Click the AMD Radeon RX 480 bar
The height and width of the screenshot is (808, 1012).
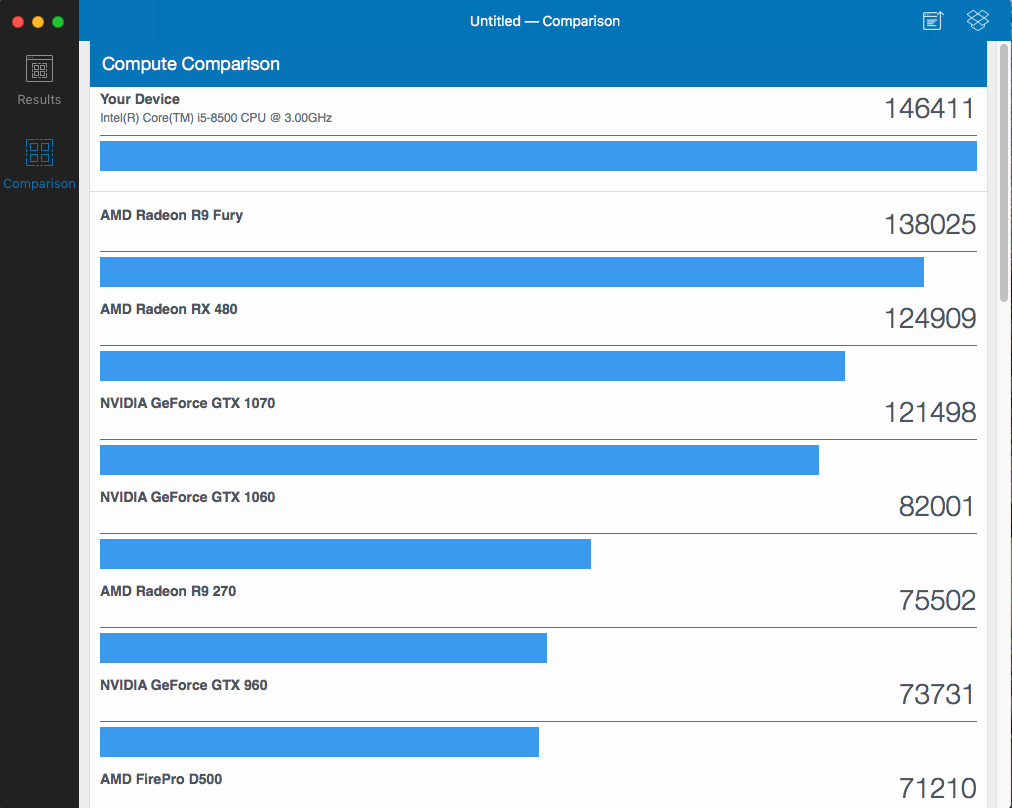tap(472, 366)
